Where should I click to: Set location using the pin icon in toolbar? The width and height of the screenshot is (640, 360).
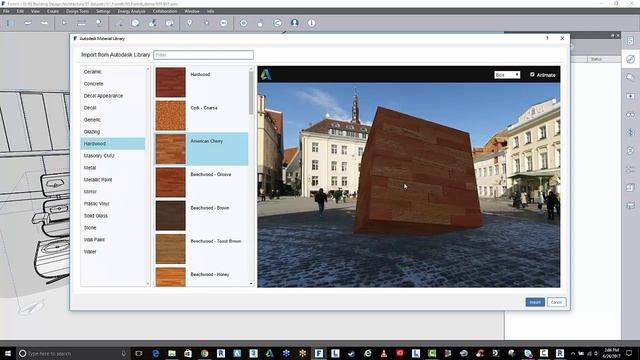coord(189,23)
